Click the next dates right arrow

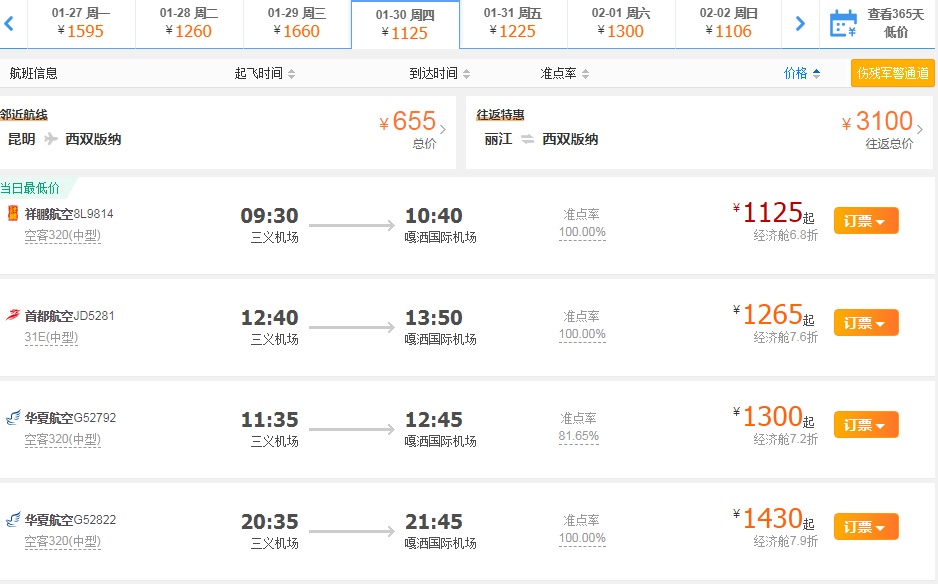799,23
